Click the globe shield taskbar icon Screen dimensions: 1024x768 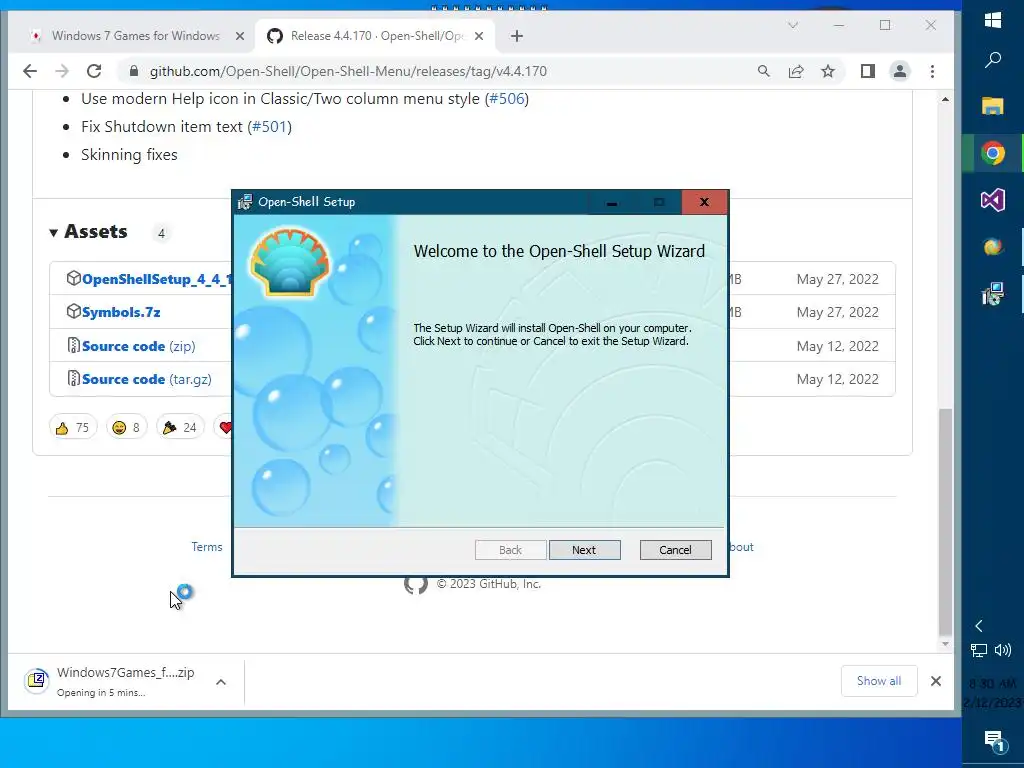click(993, 248)
